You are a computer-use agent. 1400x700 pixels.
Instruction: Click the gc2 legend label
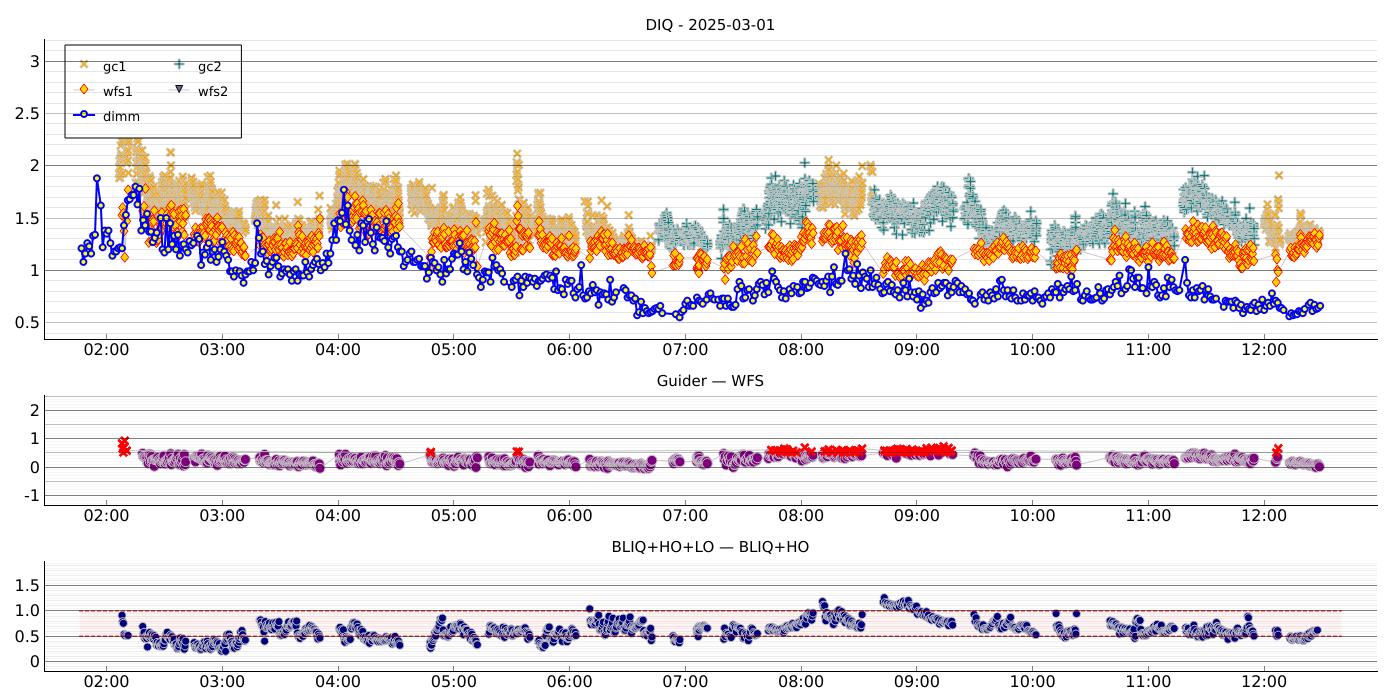pos(209,66)
